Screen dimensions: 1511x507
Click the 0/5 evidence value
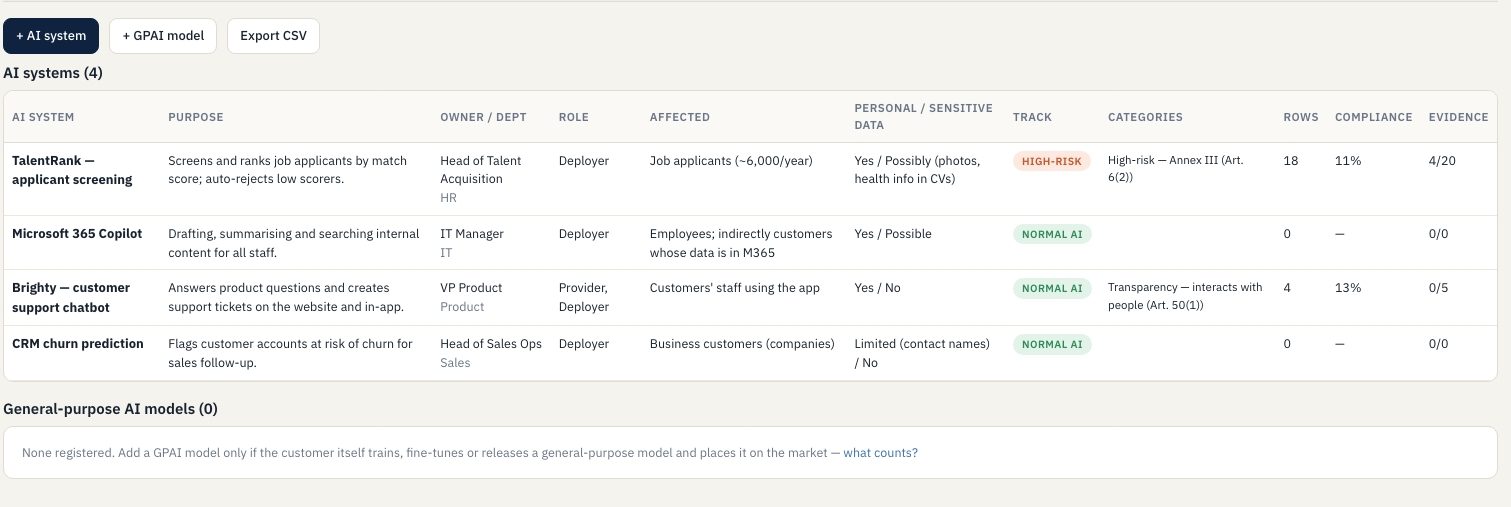coord(1438,288)
